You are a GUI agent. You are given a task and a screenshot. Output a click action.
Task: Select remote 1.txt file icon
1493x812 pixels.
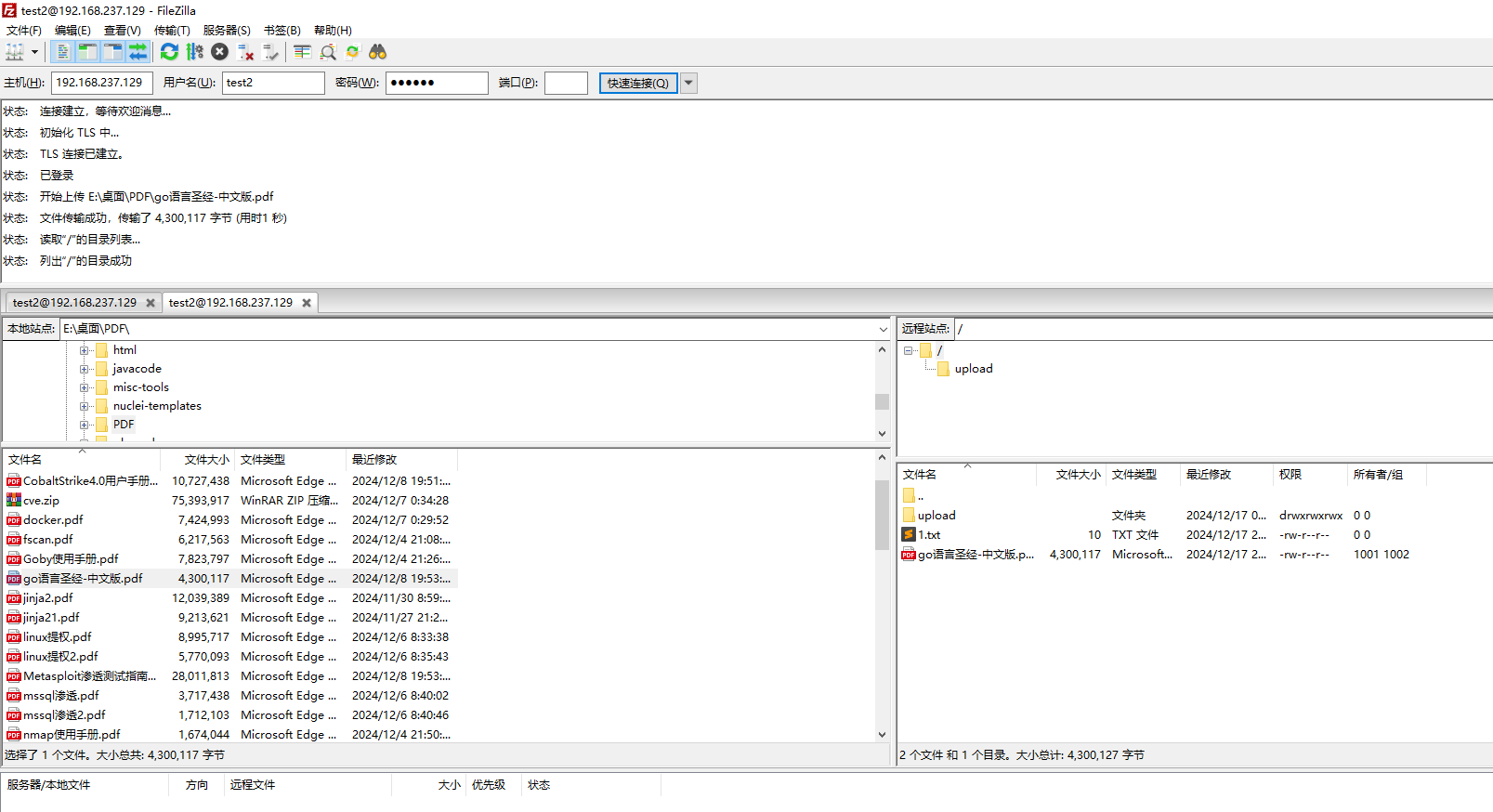tap(909, 534)
